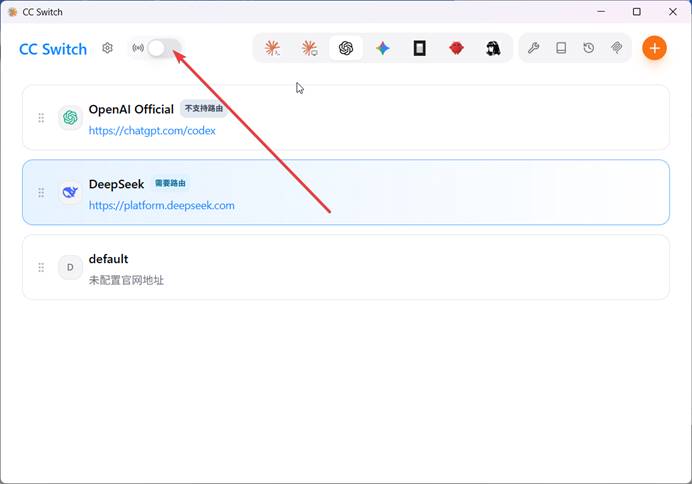Open the chatgpt.com/codex link
This screenshot has width=692, height=484.
tap(152, 131)
